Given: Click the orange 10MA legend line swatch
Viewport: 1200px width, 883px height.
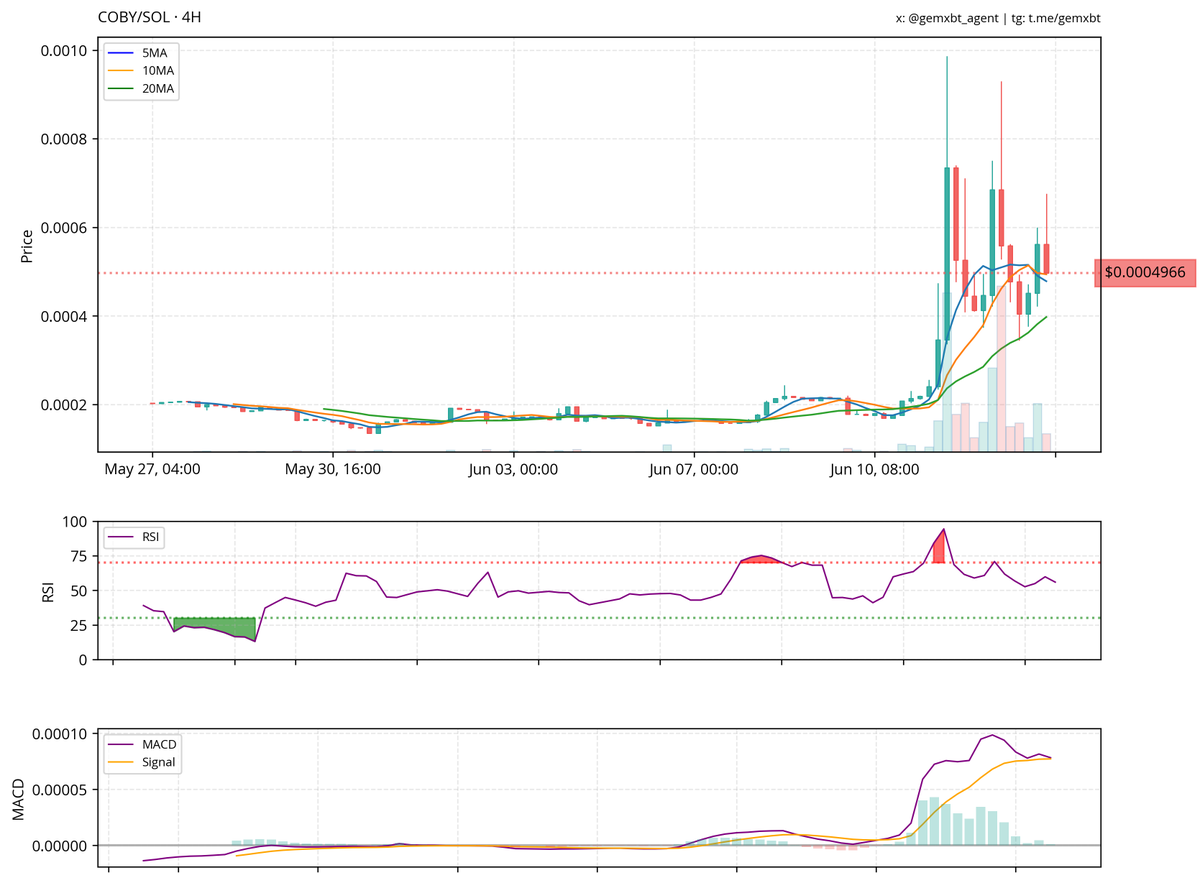Looking at the screenshot, I should [120, 71].
